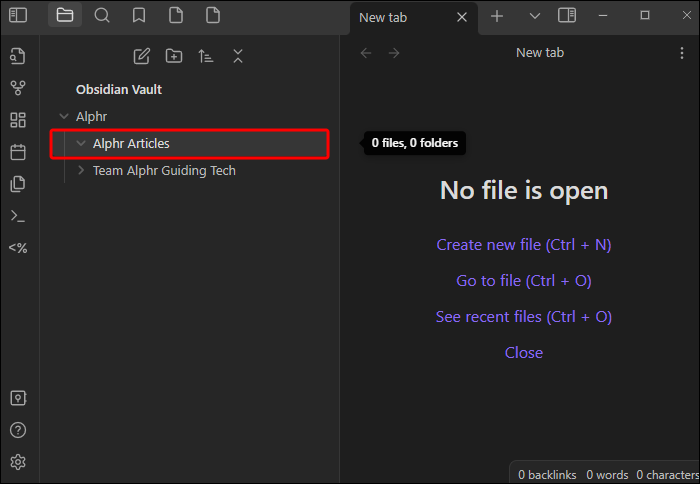
Task: Toggle the right sidebar
Action: (567, 15)
